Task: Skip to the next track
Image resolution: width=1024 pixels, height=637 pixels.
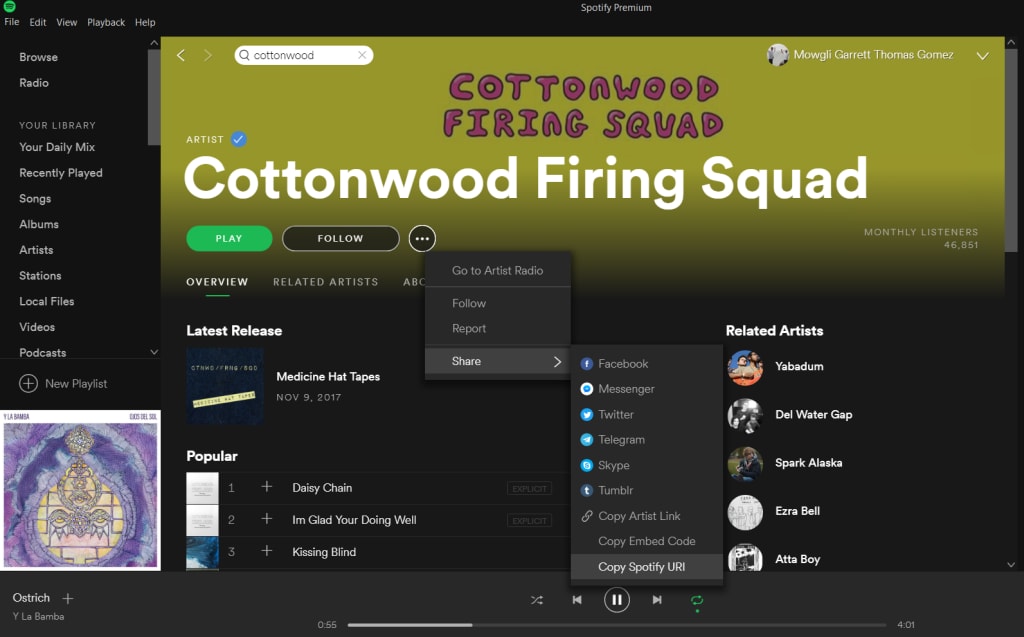Action: [x=657, y=600]
